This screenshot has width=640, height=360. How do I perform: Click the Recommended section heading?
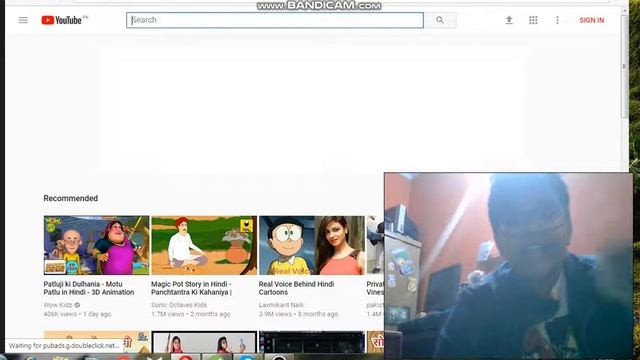(71, 198)
